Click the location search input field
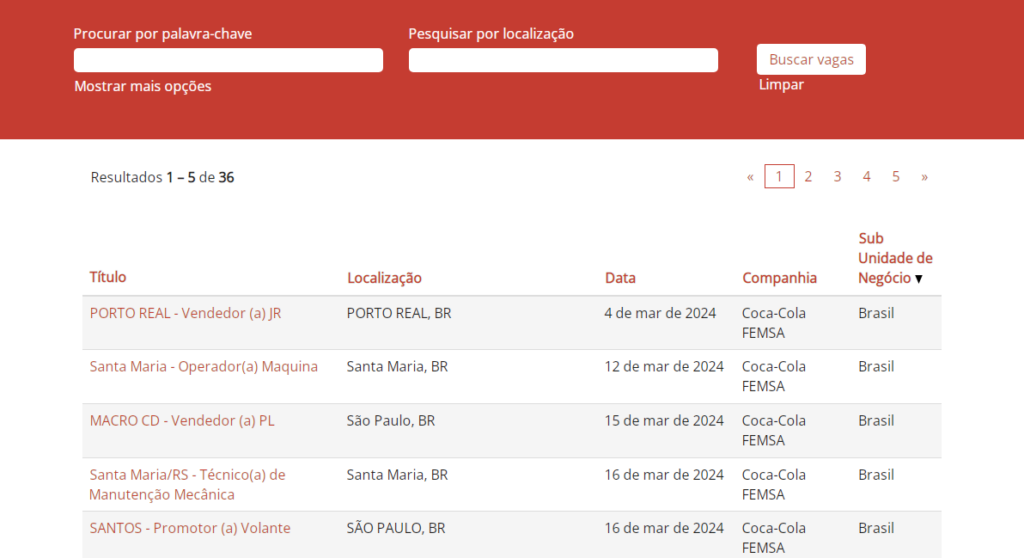Screen dimensions: 1024x558 (x=563, y=60)
